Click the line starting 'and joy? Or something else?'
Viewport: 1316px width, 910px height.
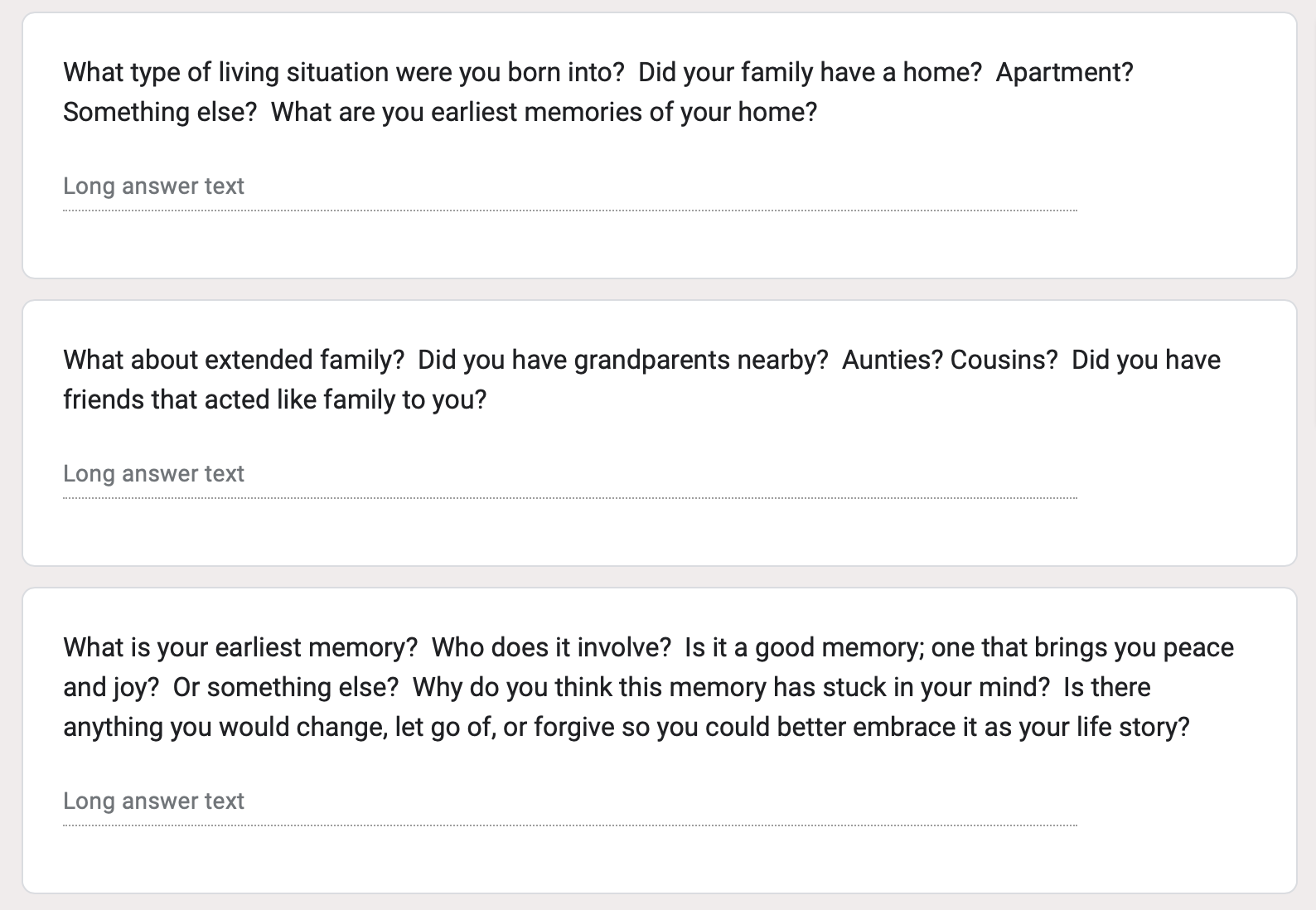click(x=607, y=687)
